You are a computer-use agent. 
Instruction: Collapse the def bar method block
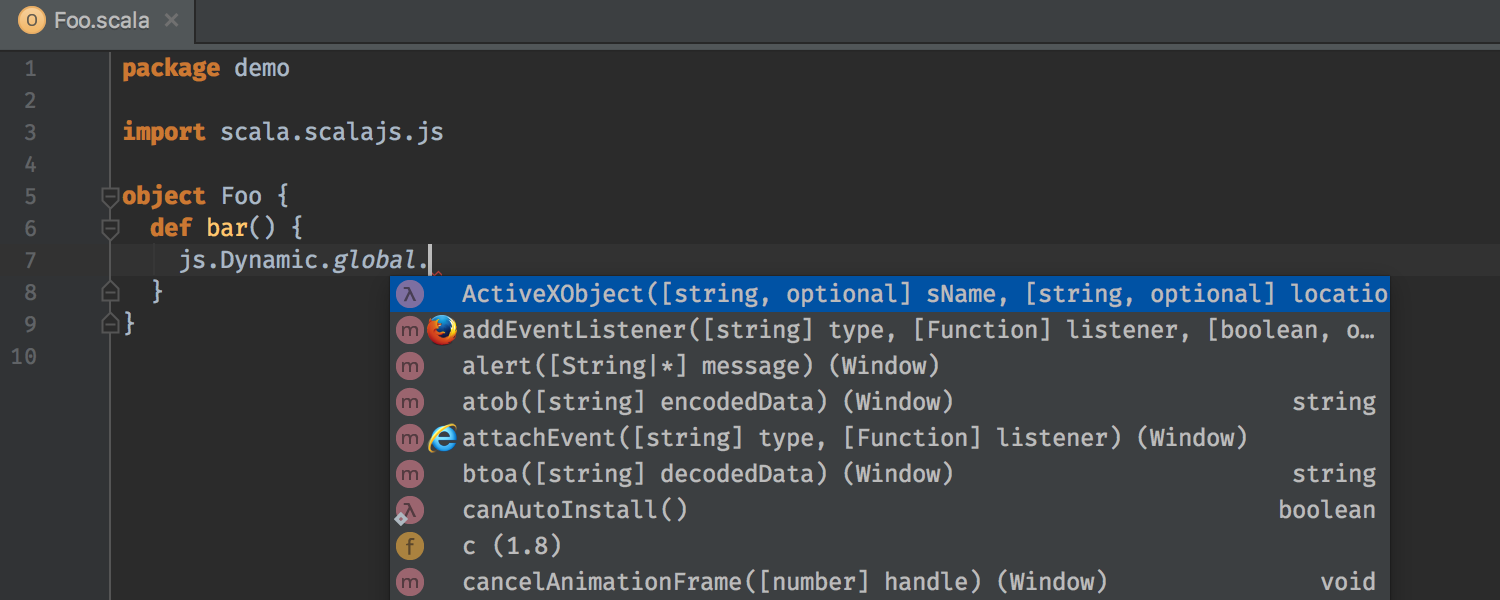point(110,229)
